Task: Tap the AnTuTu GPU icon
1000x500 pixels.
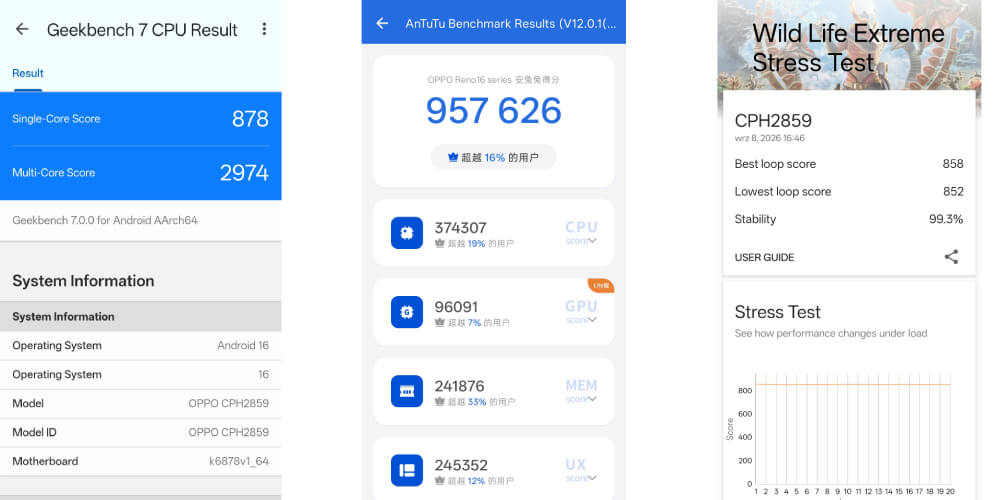Action: [407, 312]
